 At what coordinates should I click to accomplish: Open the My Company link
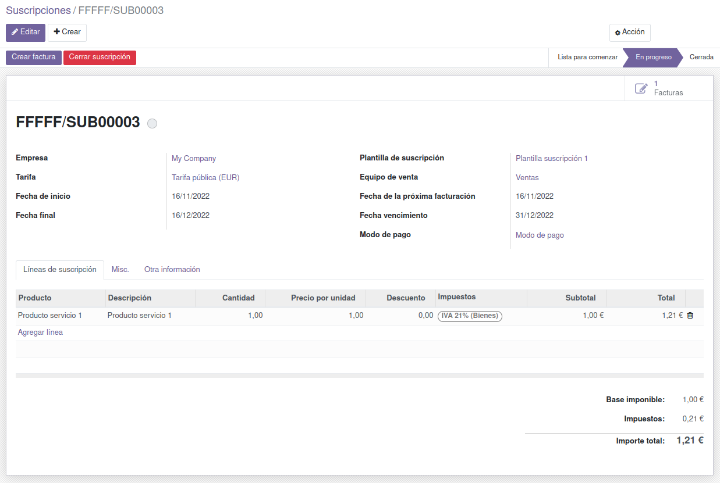pos(194,158)
